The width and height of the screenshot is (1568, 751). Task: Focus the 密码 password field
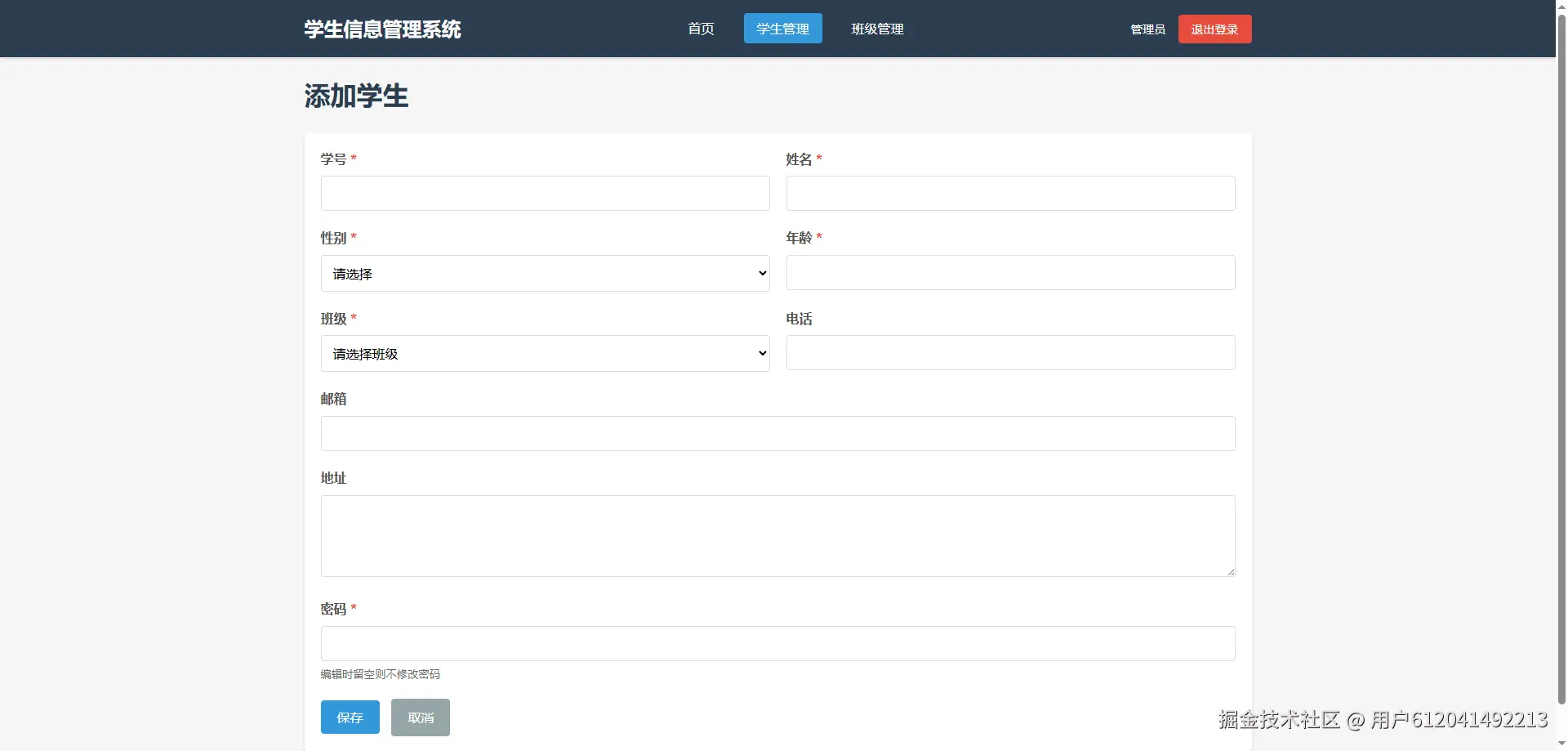777,643
